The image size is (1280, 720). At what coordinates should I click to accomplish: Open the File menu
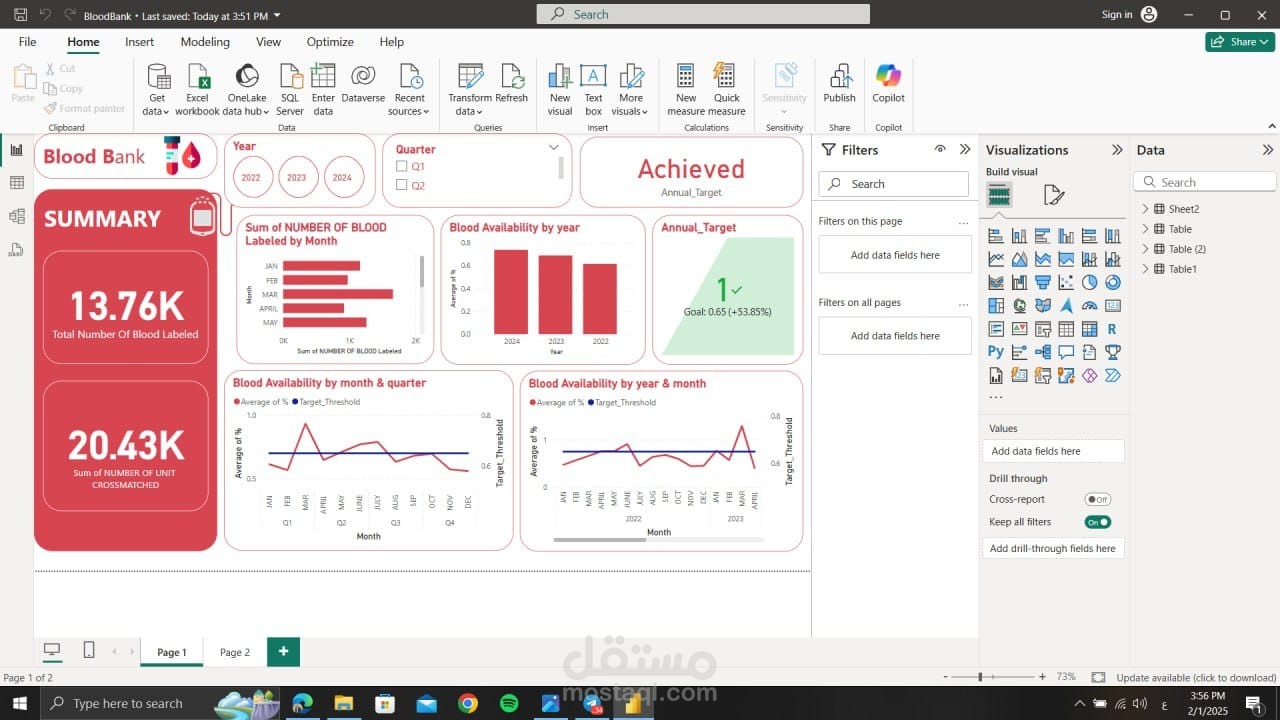coord(27,42)
